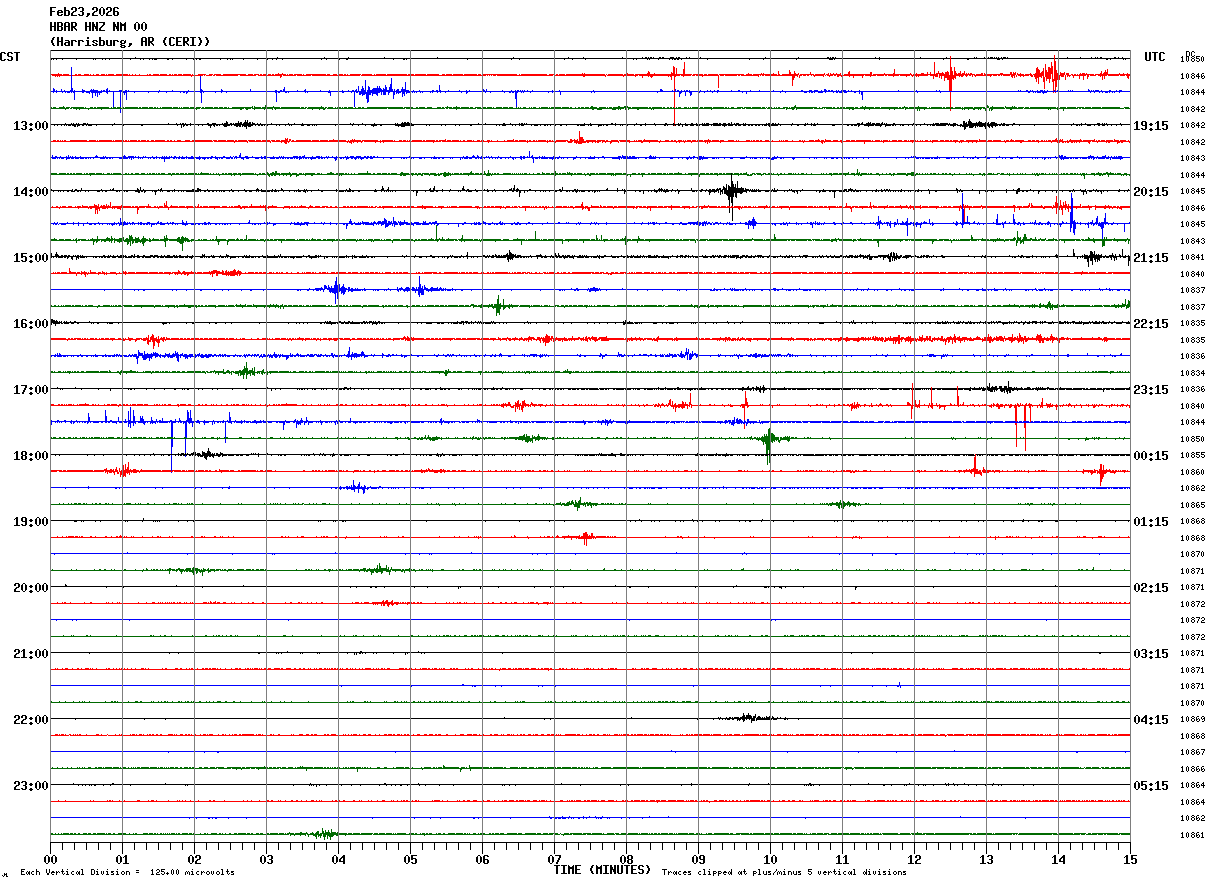This screenshot has height=886, width=1210.
Task: Click DC value 10855 beside 00:15
Action: pyautogui.click(x=1192, y=455)
